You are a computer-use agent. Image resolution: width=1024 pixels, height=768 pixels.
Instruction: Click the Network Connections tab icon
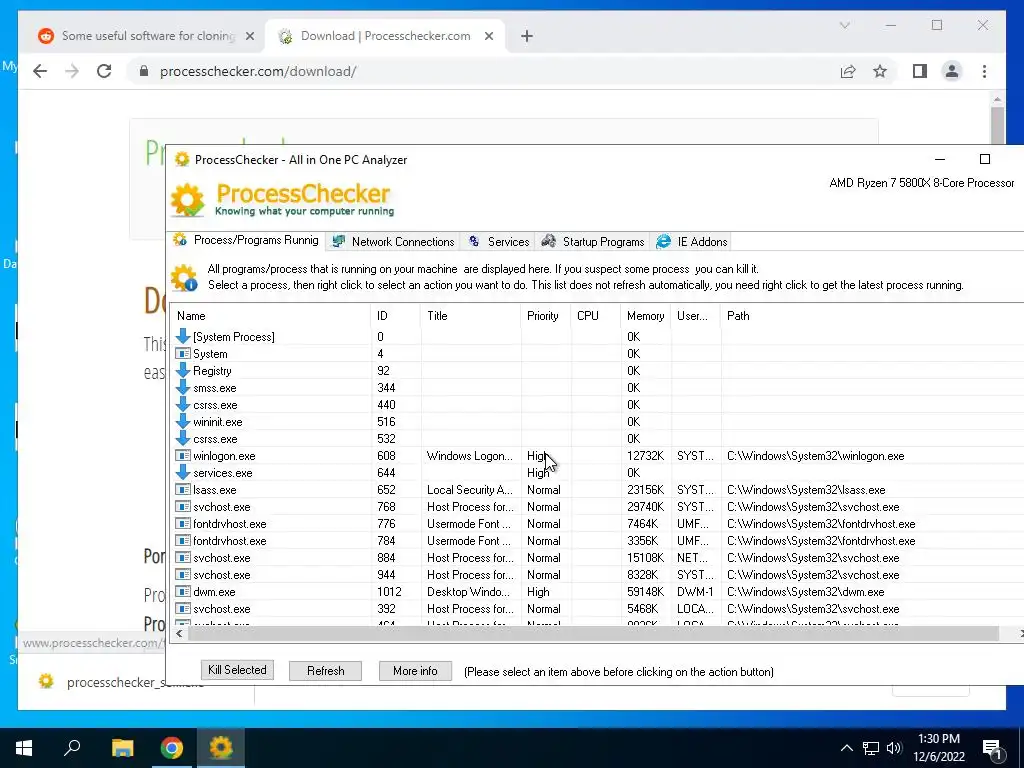point(338,242)
